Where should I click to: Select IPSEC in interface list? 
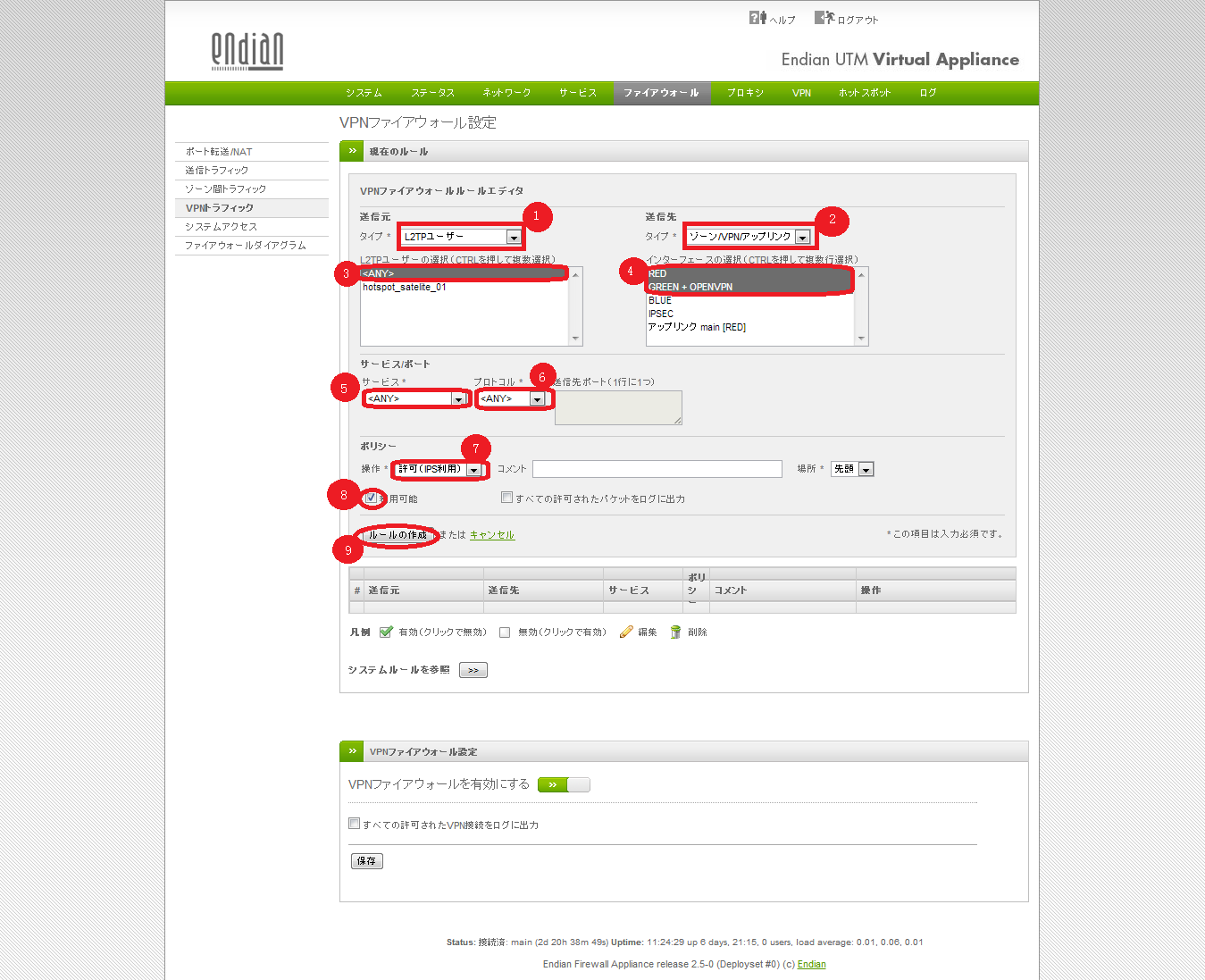click(750, 314)
